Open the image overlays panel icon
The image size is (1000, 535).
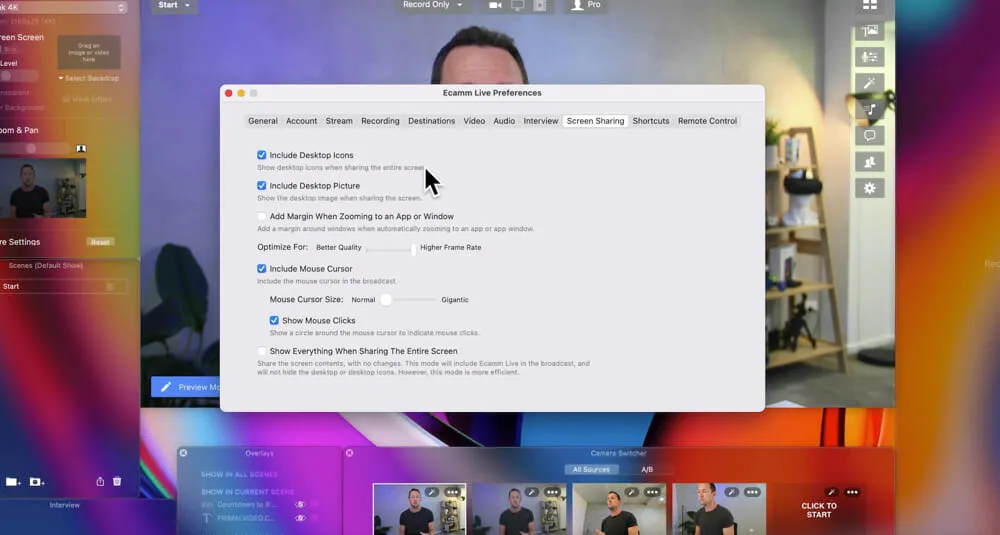pyautogui.click(x=869, y=31)
